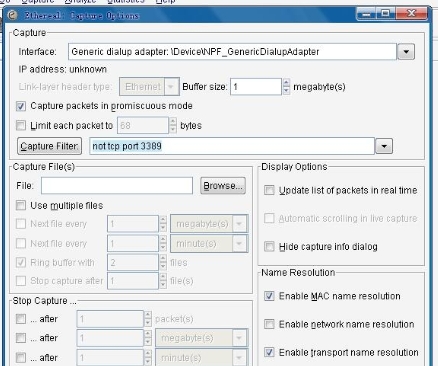
Task: Click the Interface field showing Generic dialup adapter
Action: pos(232,52)
